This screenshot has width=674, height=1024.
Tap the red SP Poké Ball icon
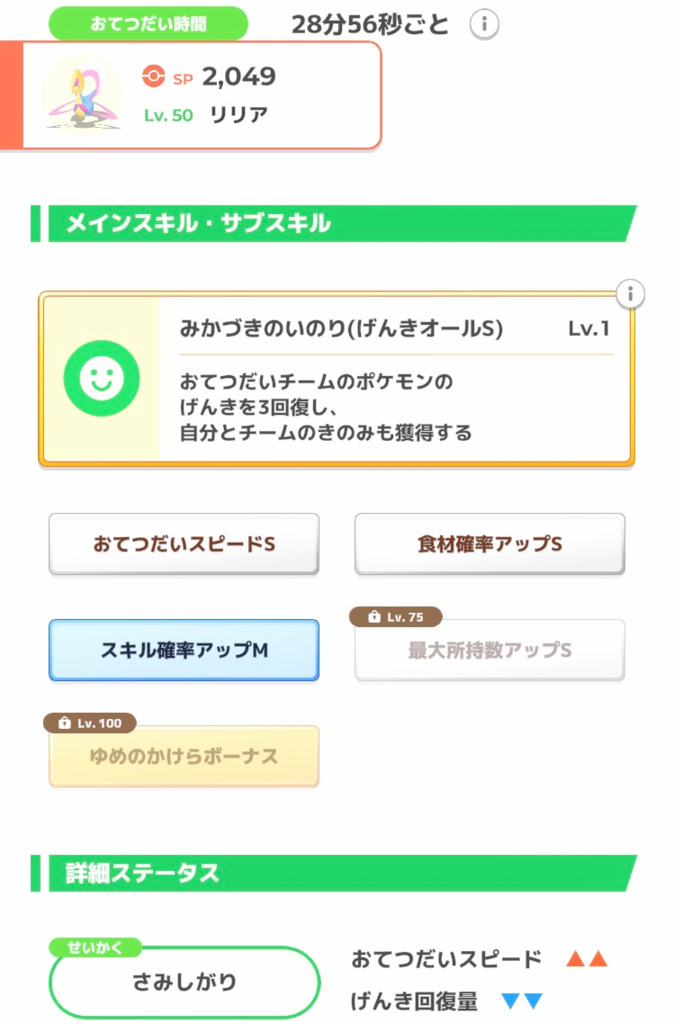coord(153,76)
